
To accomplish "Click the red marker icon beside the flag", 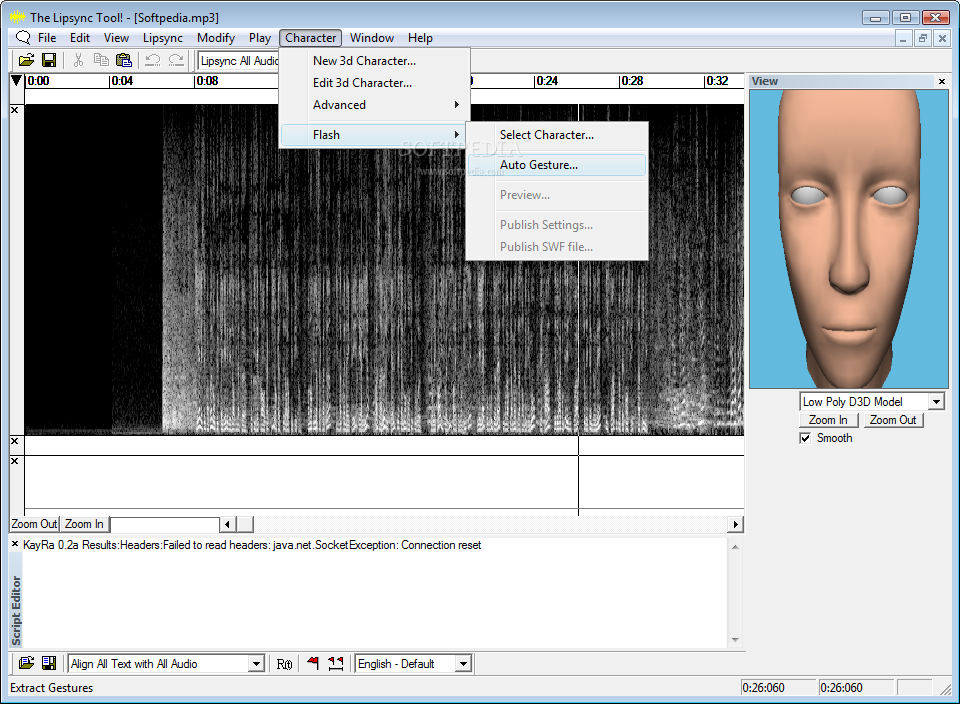I will tap(336, 663).
